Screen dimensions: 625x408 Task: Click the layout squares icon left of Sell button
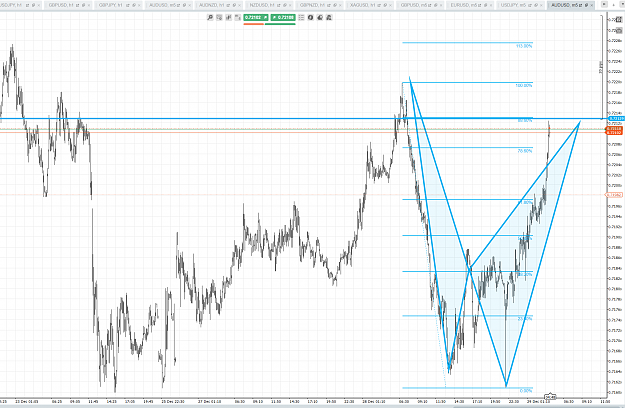point(238,18)
